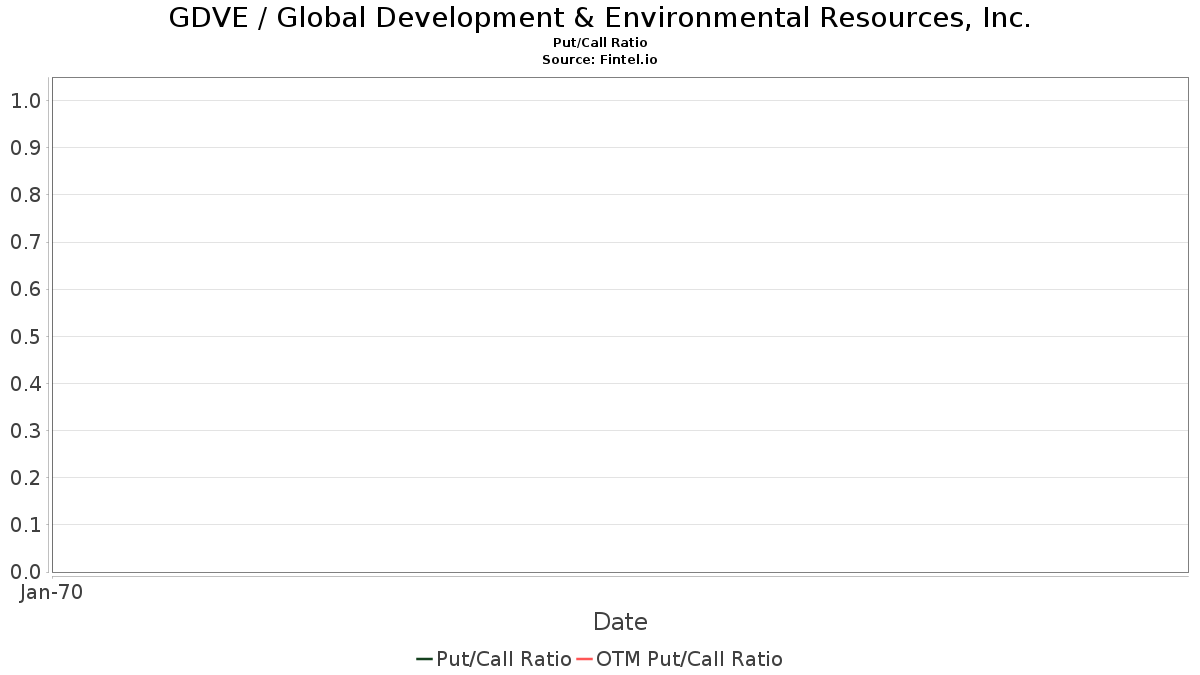Click the 0.0 y-axis label
This screenshot has width=1200, height=675.
25,572
